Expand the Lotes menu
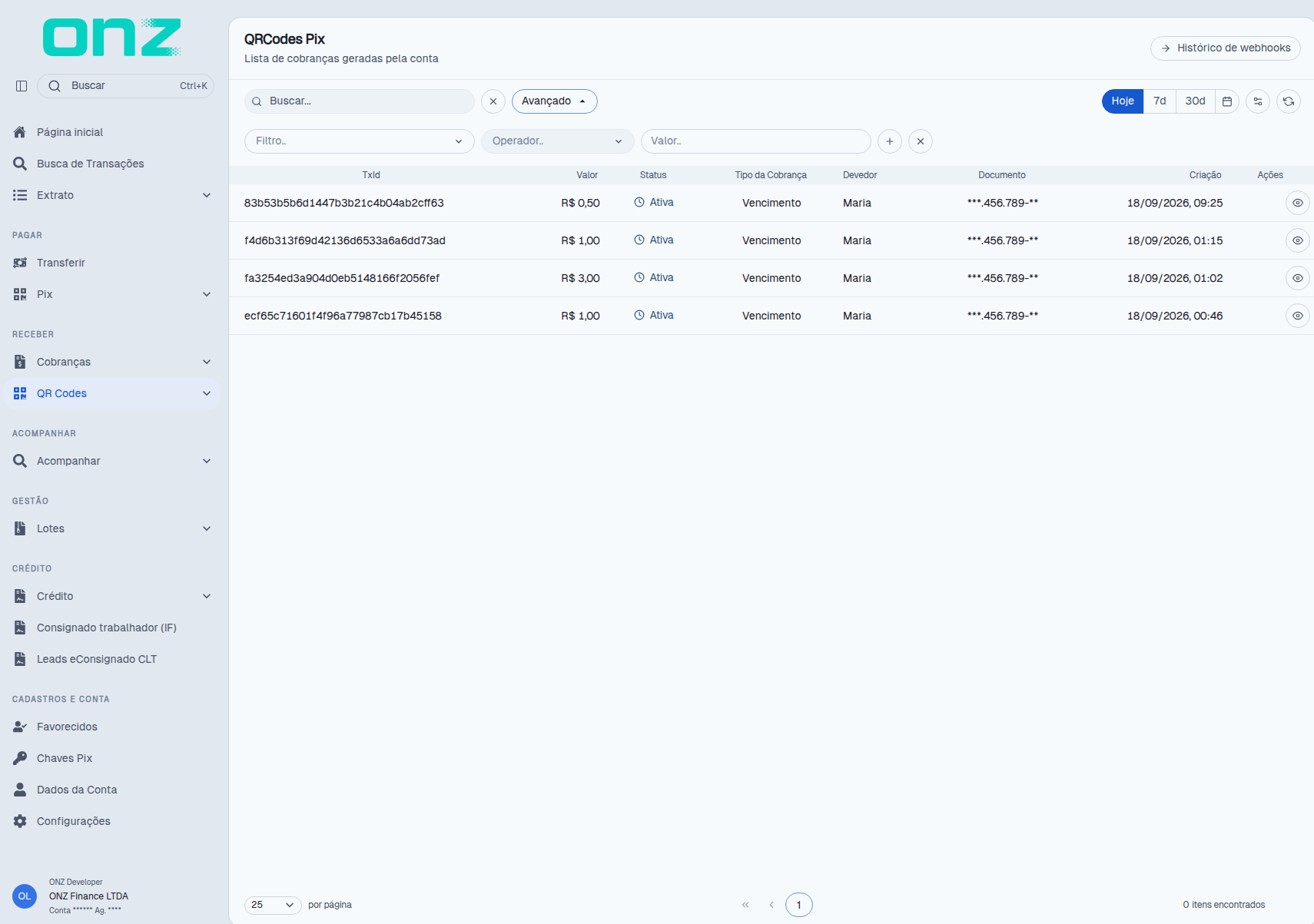The width and height of the screenshot is (1314, 924). pyautogui.click(x=112, y=528)
